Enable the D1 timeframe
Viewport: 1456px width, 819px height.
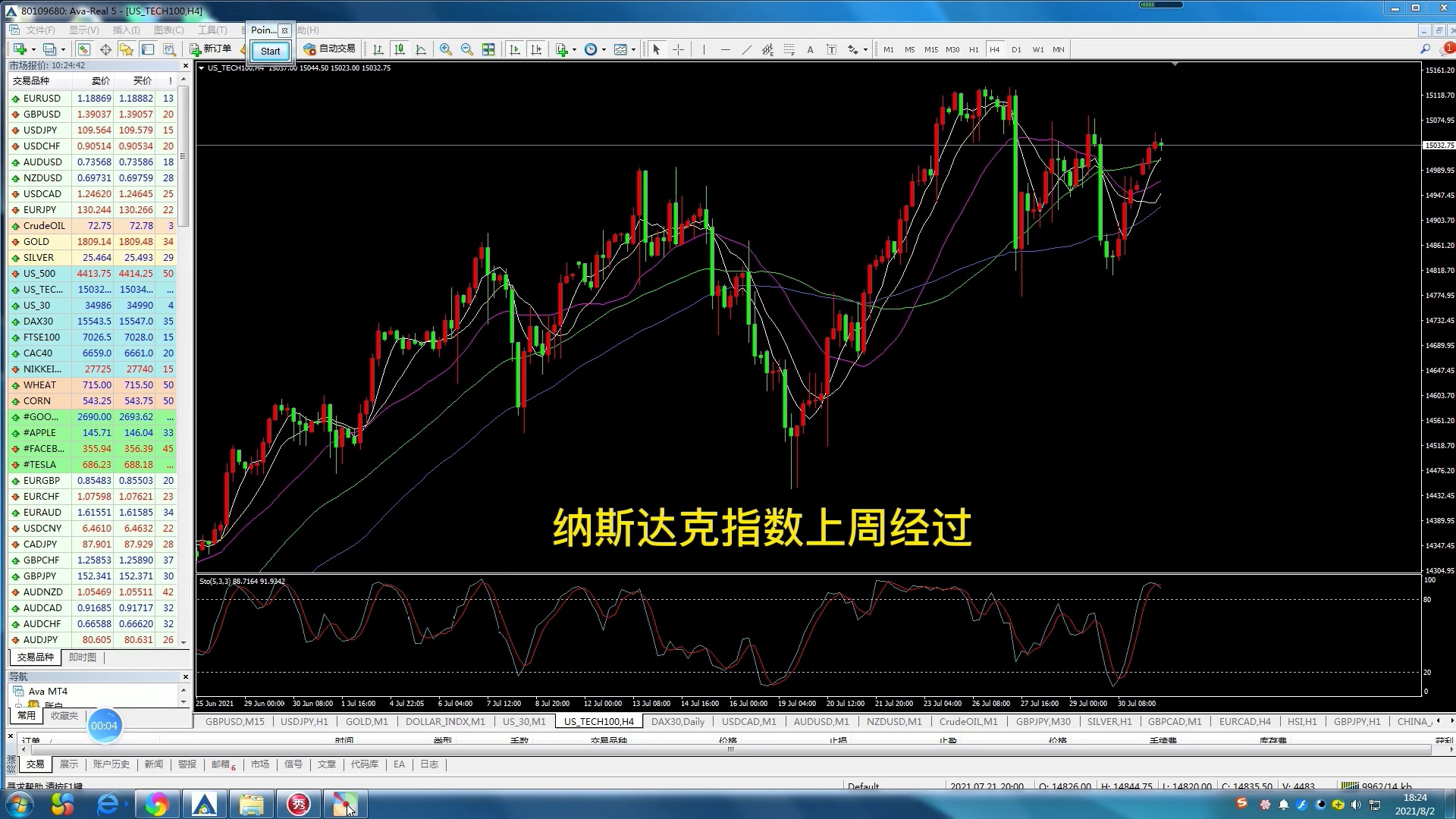[1016, 49]
